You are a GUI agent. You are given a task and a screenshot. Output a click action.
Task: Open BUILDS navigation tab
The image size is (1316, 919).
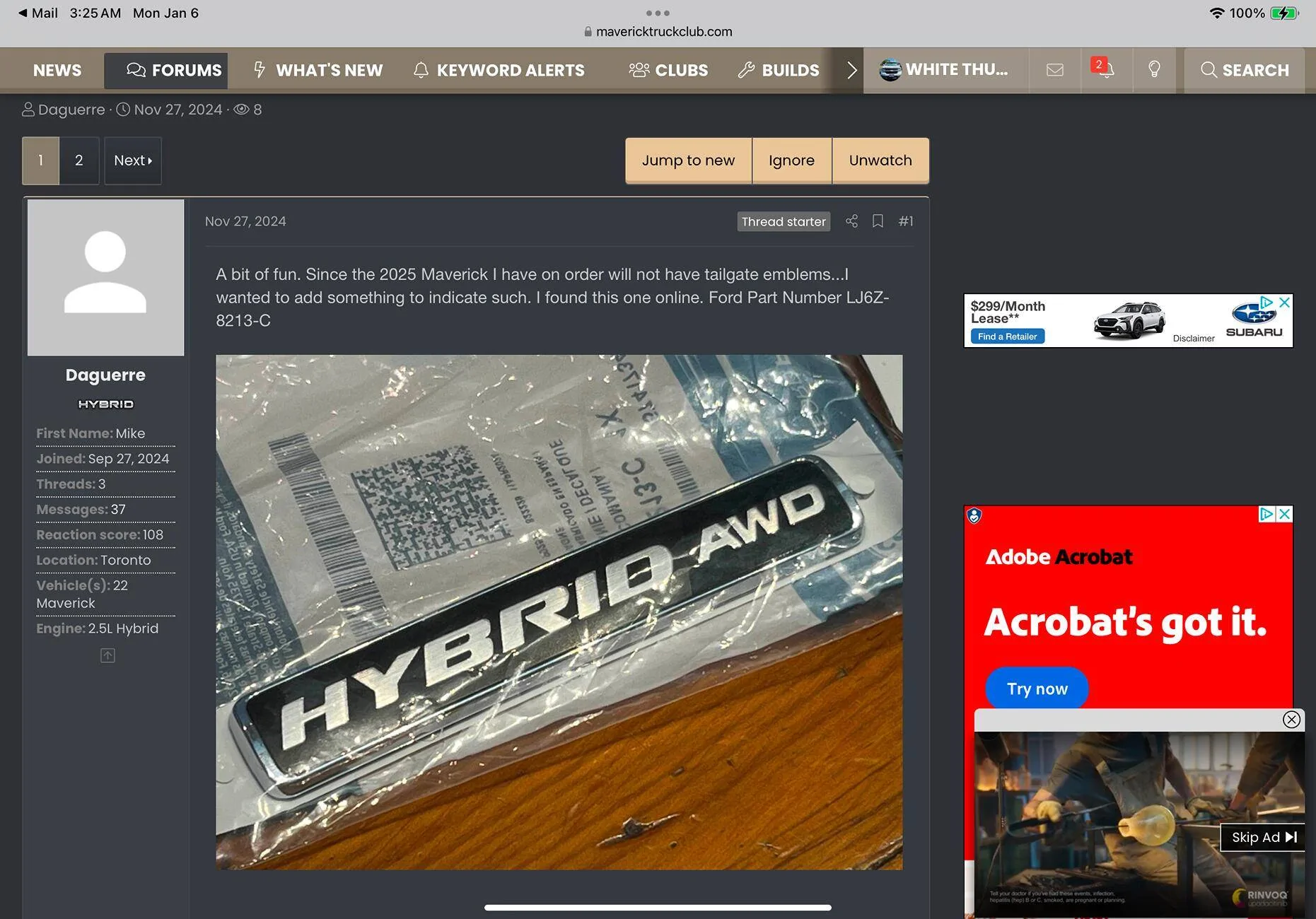point(779,70)
